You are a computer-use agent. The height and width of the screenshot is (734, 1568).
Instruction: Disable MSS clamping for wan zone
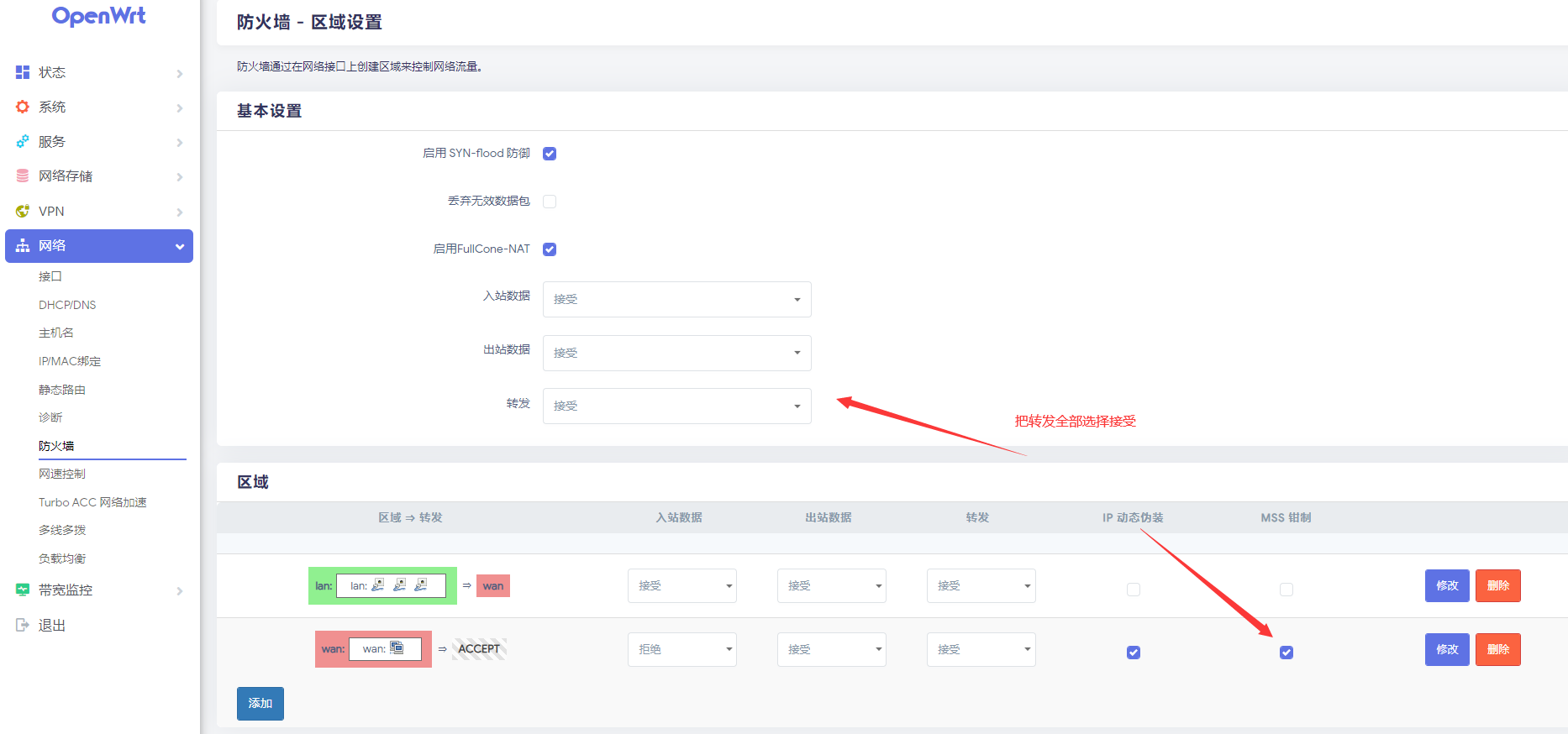click(1286, 653)
